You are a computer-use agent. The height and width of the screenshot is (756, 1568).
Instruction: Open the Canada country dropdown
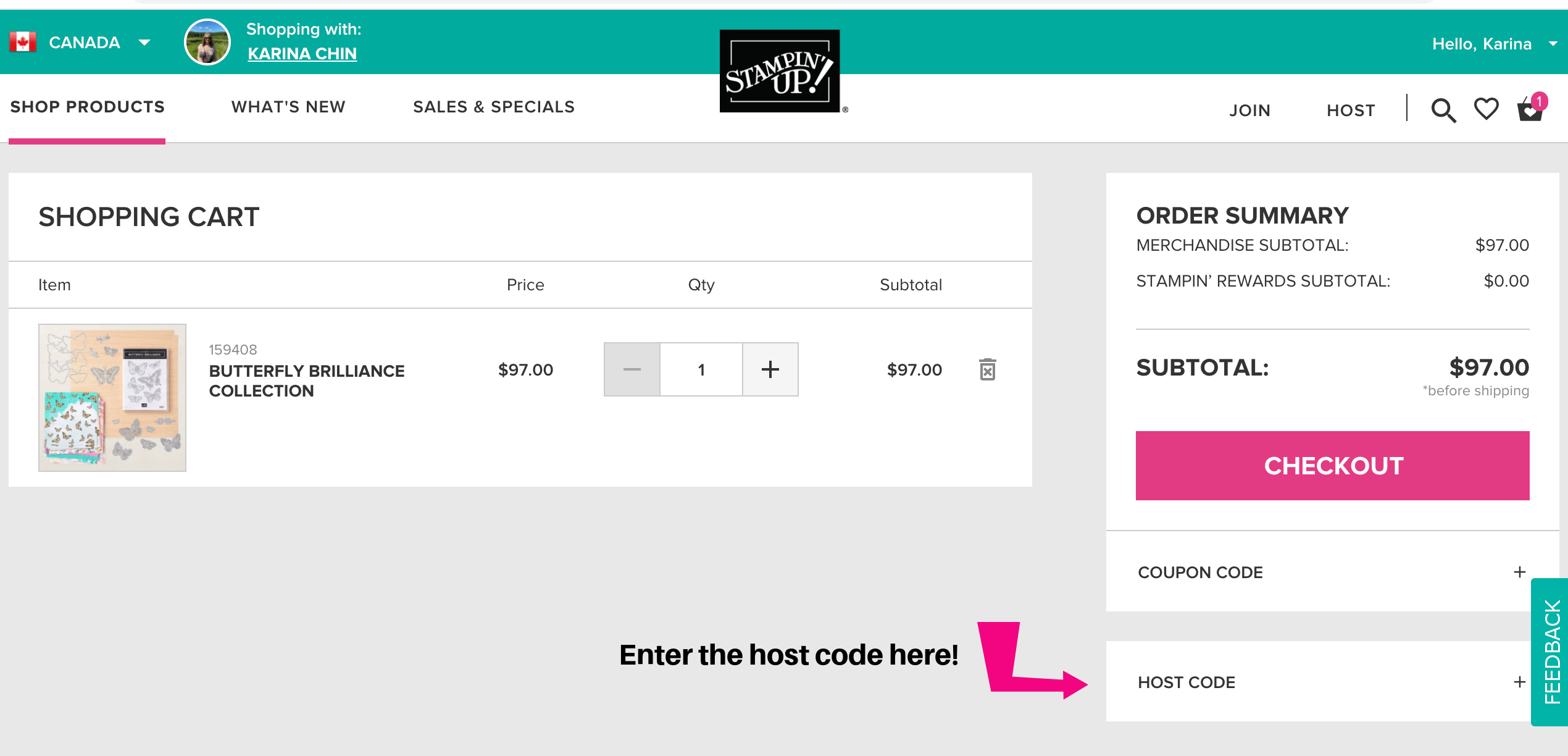point(144,42)
